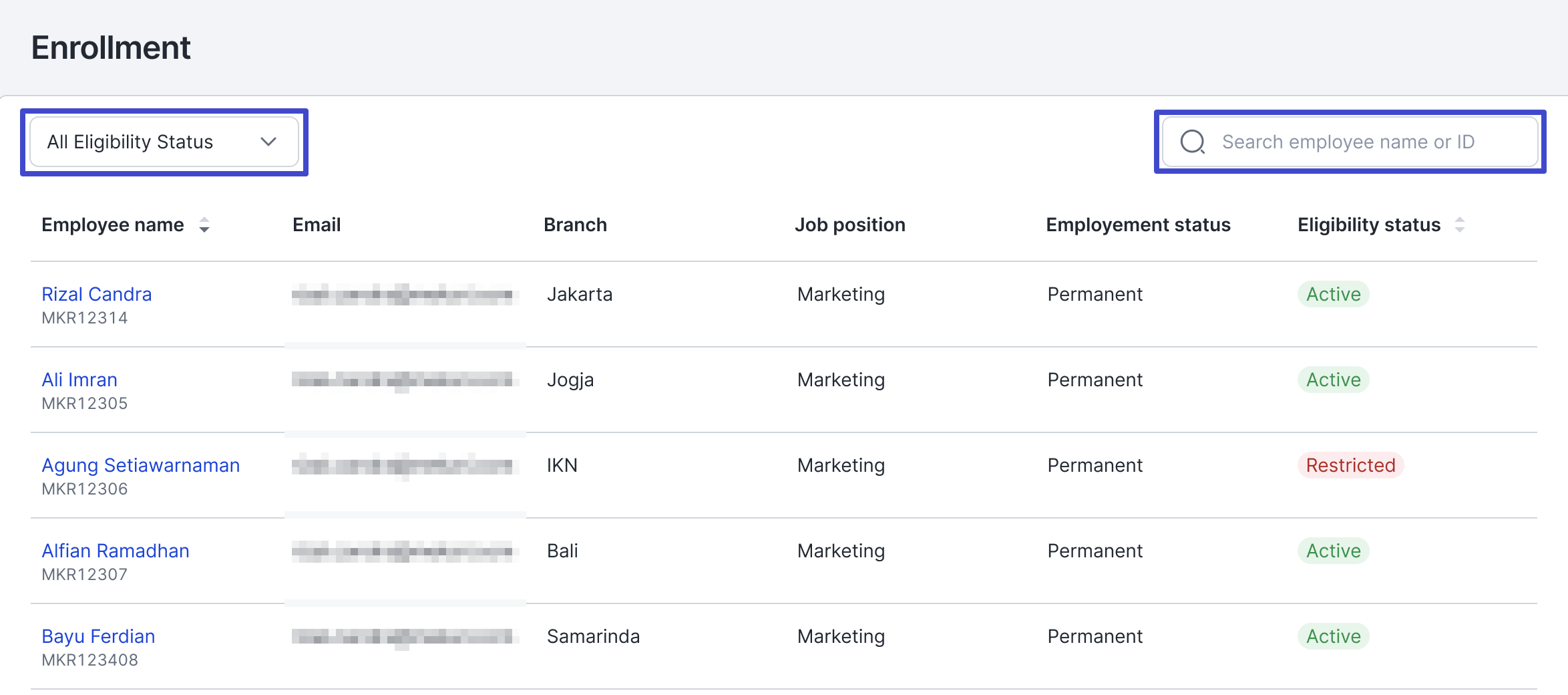Click the Employement status column header
This screenshot has width=1568, height=695.
tap(1138, 225)
